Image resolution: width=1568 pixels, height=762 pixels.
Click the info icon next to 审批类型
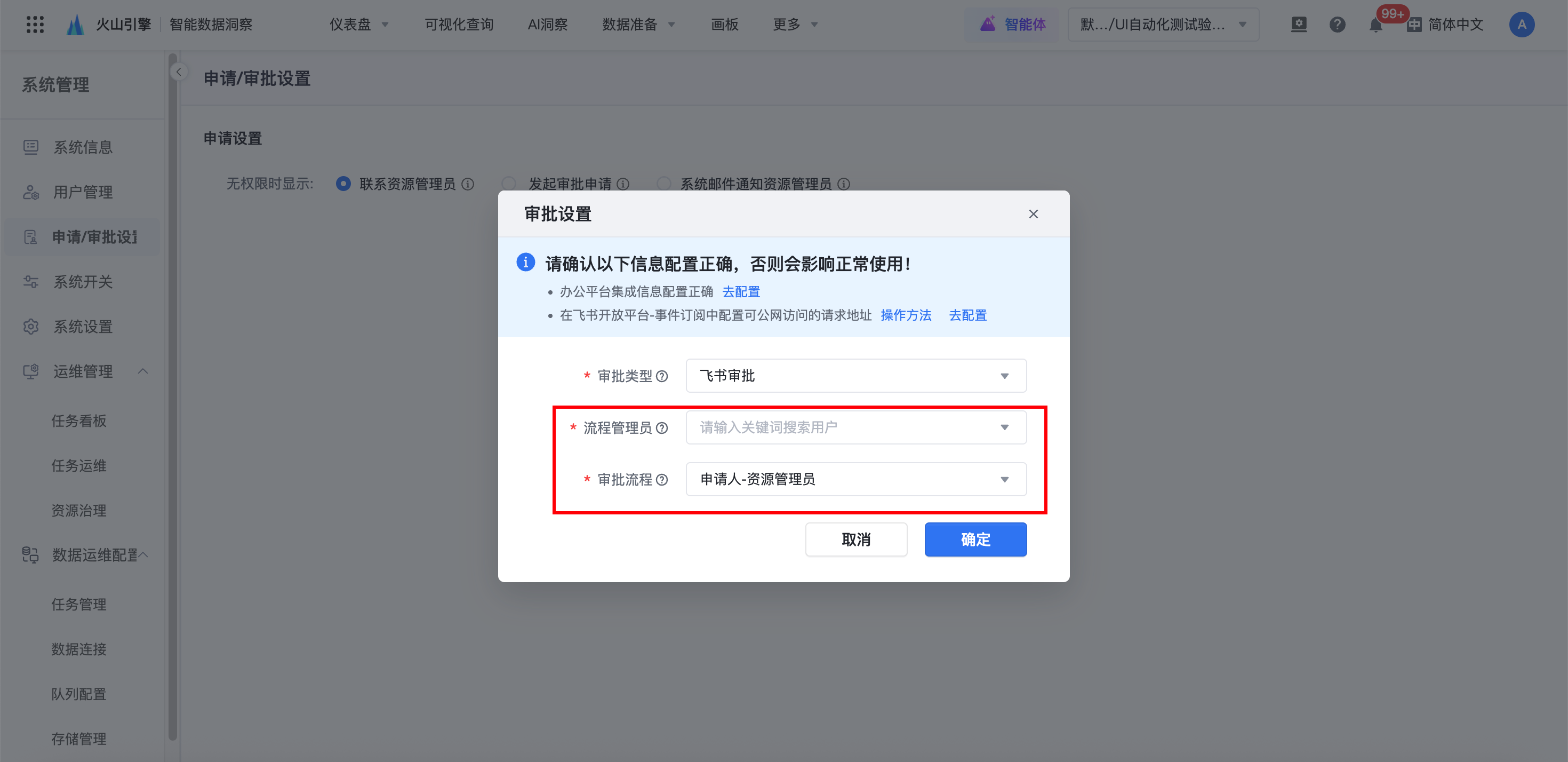[x=662, y=376]
